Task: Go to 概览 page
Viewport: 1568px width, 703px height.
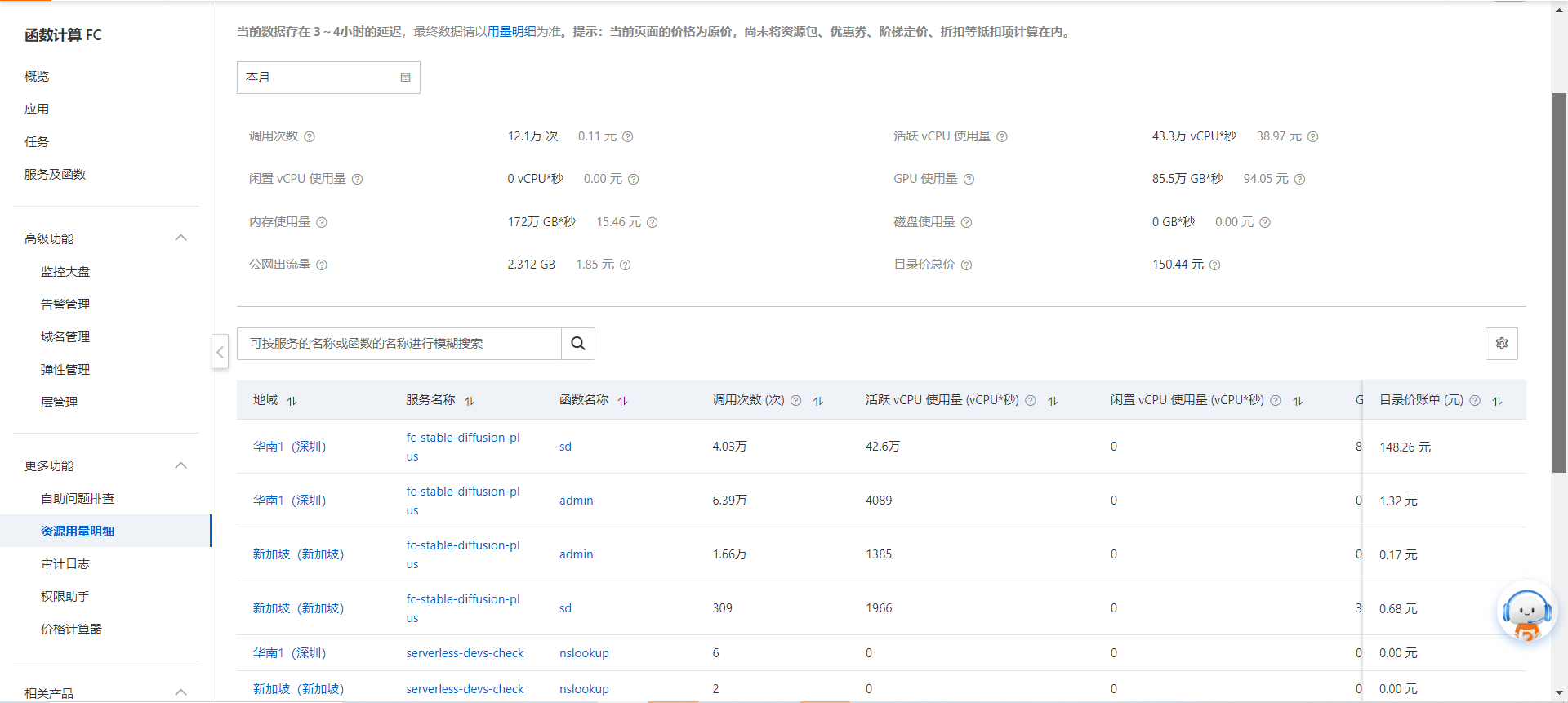Action: tap(37, 76)
